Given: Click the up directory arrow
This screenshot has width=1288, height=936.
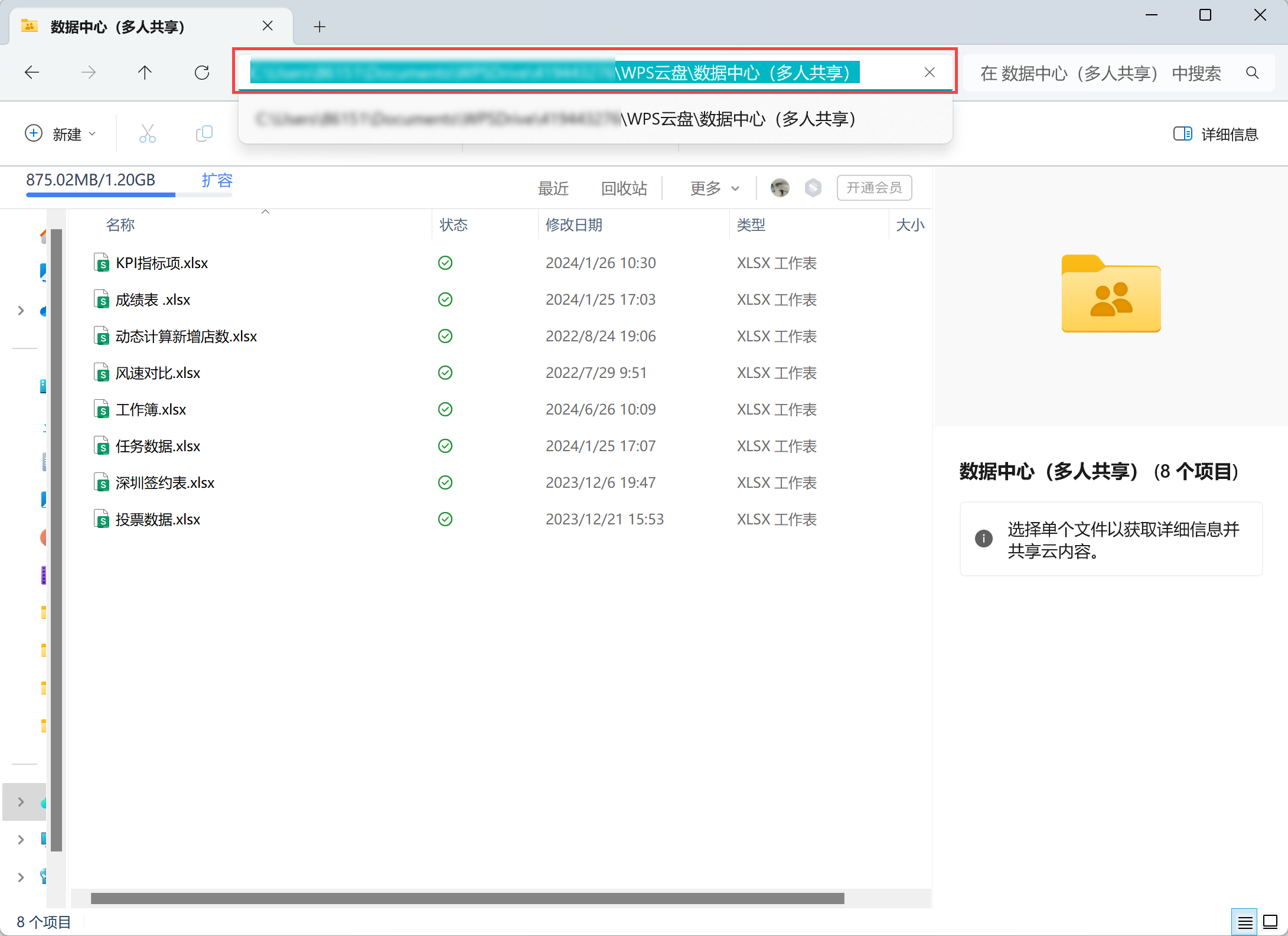Looking at the screenshot, I should (x=145, y=73).
